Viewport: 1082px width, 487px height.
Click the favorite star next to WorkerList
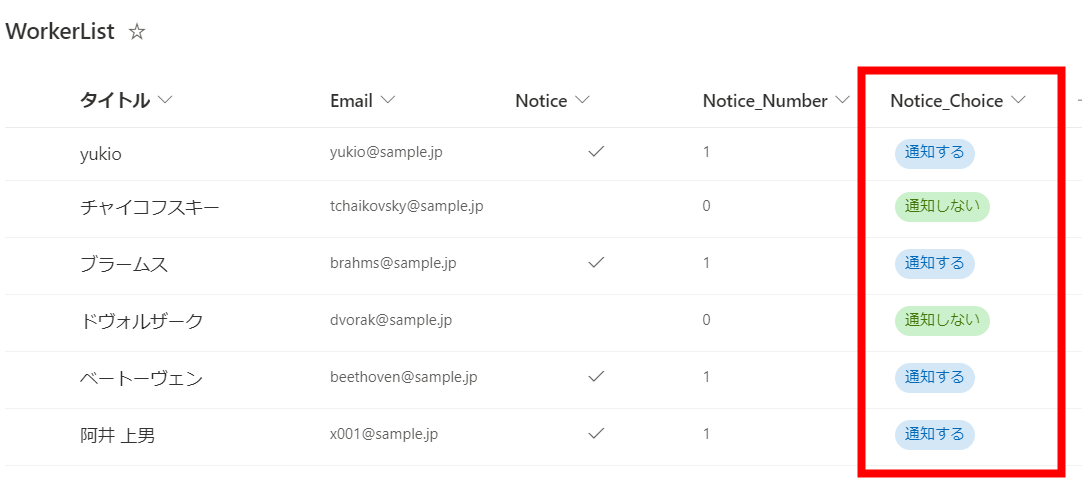point(138,32)
